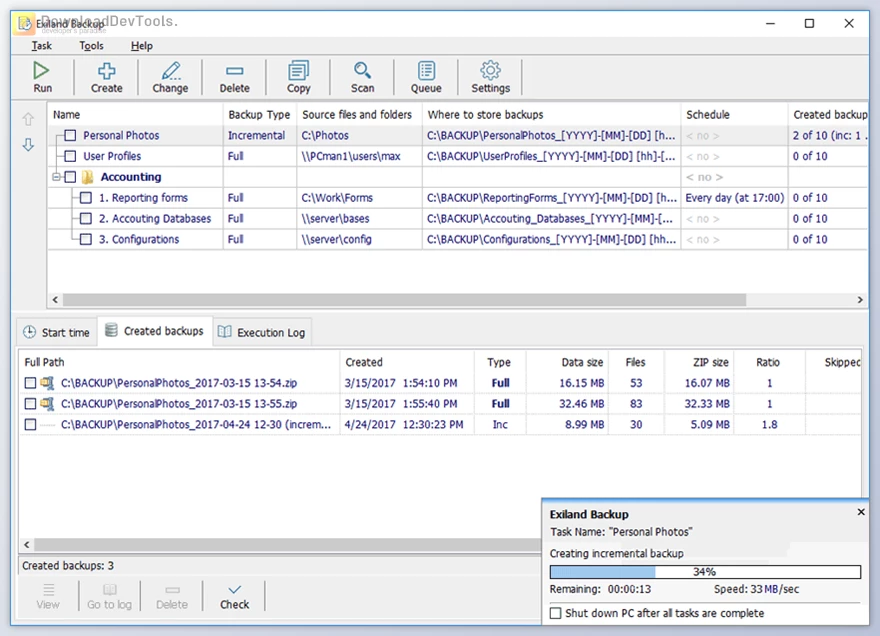This screenshot has height=636, width=880.
Task: Create a new backup task
Action: pos(106,77)
